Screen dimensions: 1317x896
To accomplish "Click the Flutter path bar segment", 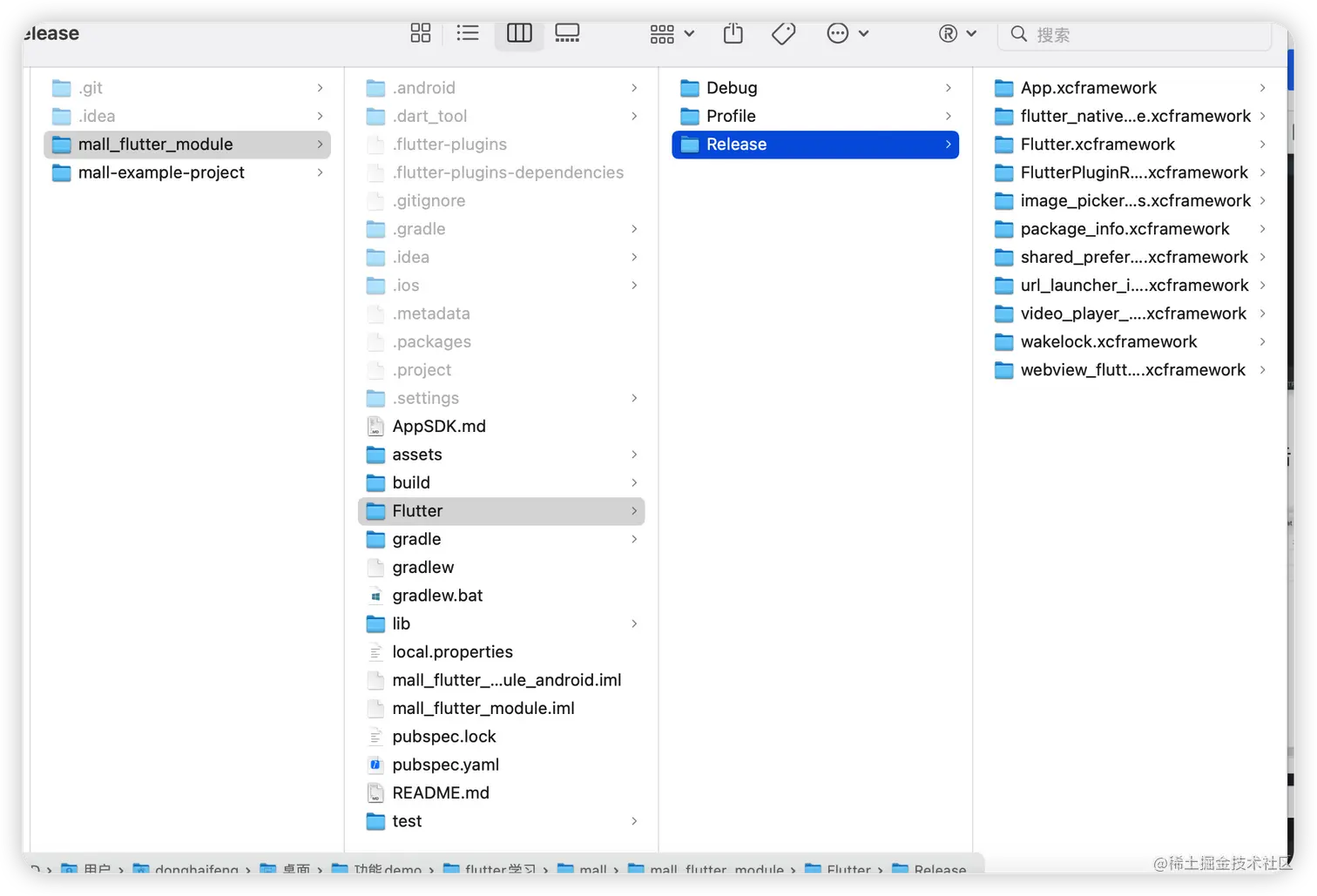I will click(x=838, y=869).
